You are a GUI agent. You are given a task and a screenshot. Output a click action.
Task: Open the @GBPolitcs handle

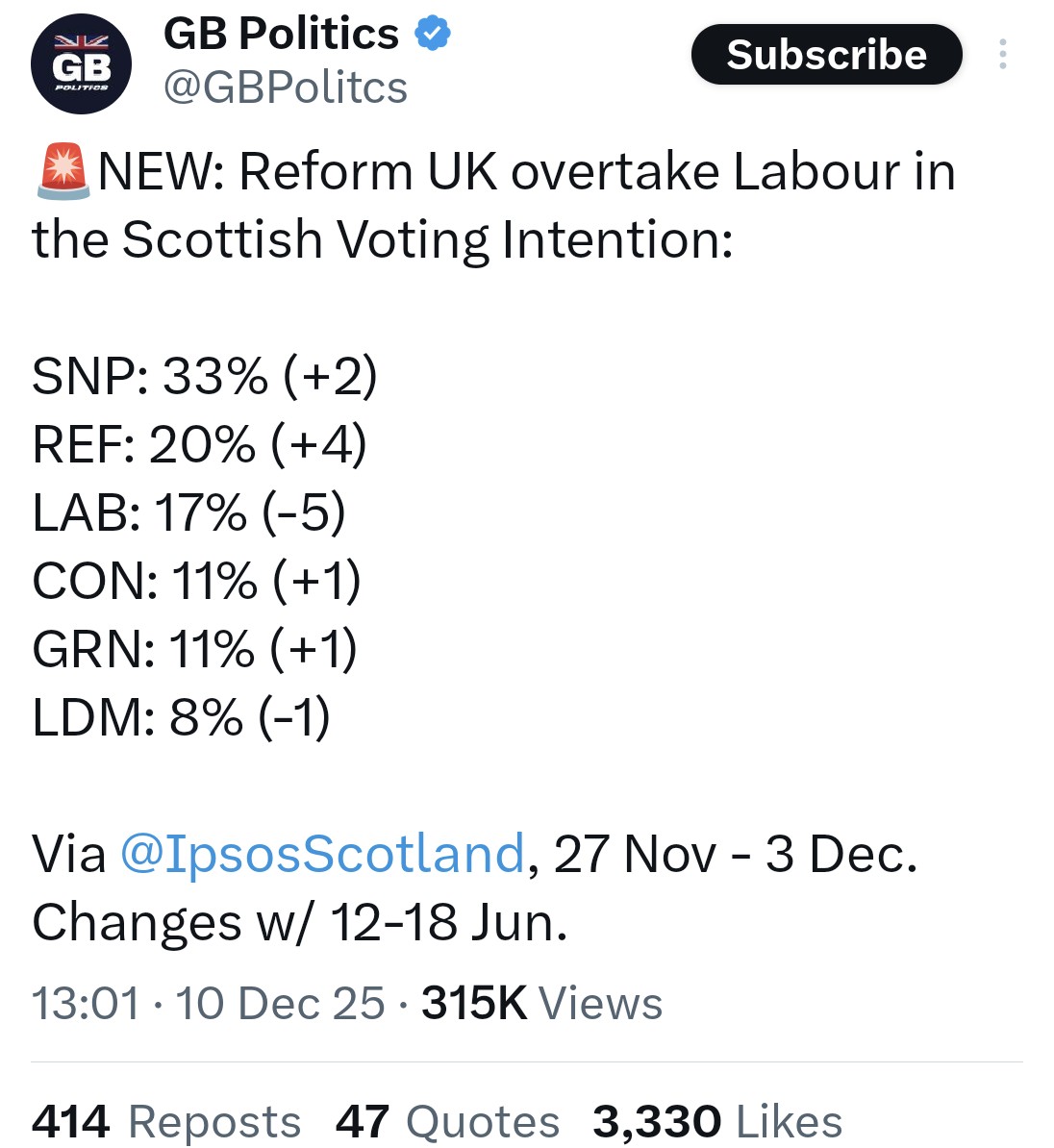click(x=286, y=87)
